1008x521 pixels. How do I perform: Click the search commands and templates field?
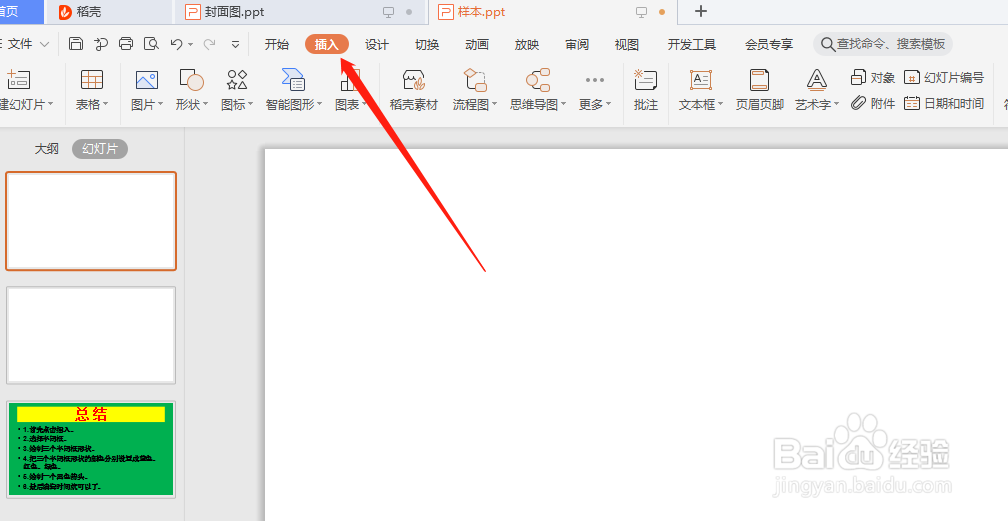coord(883,44)
